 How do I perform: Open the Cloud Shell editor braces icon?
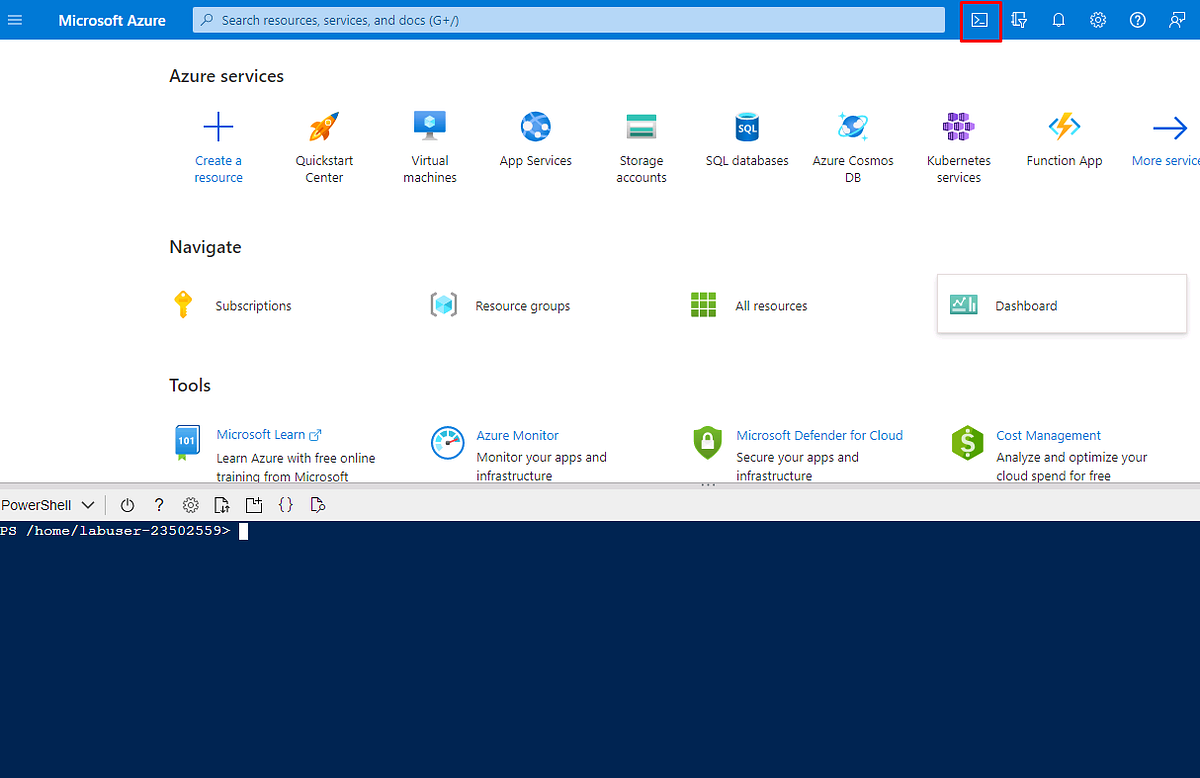coord(285,505)
